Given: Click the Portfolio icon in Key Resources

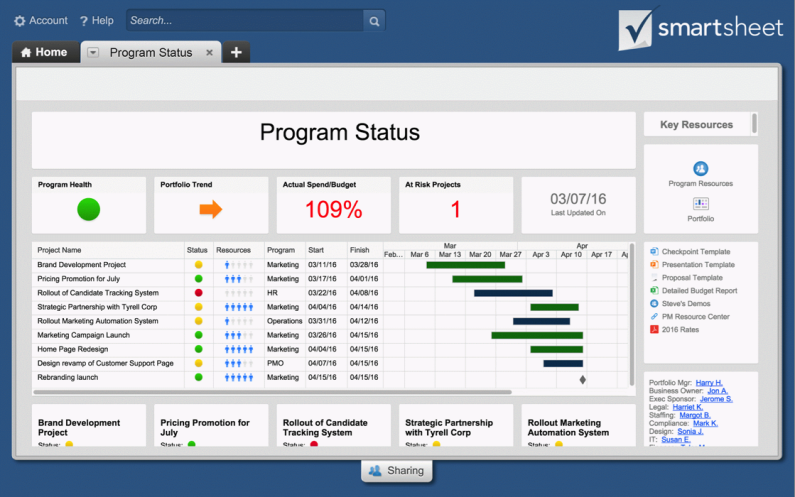Looking at the screenshot, I should [x=700, y=203].
